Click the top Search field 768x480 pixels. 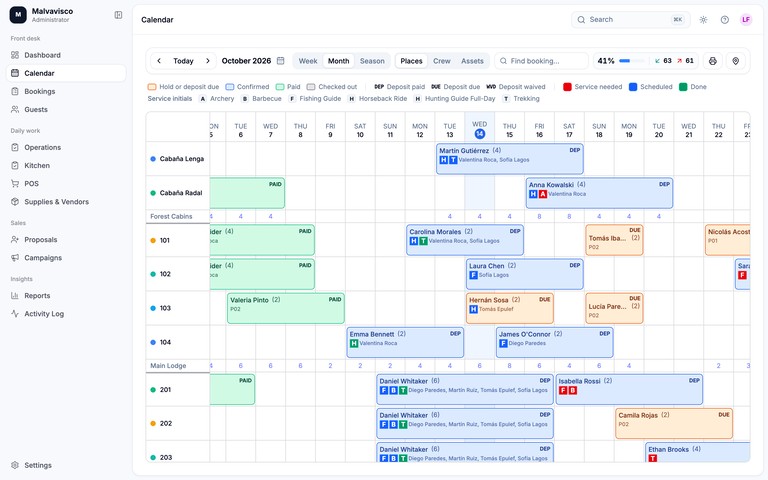click(x=630, y=20)
